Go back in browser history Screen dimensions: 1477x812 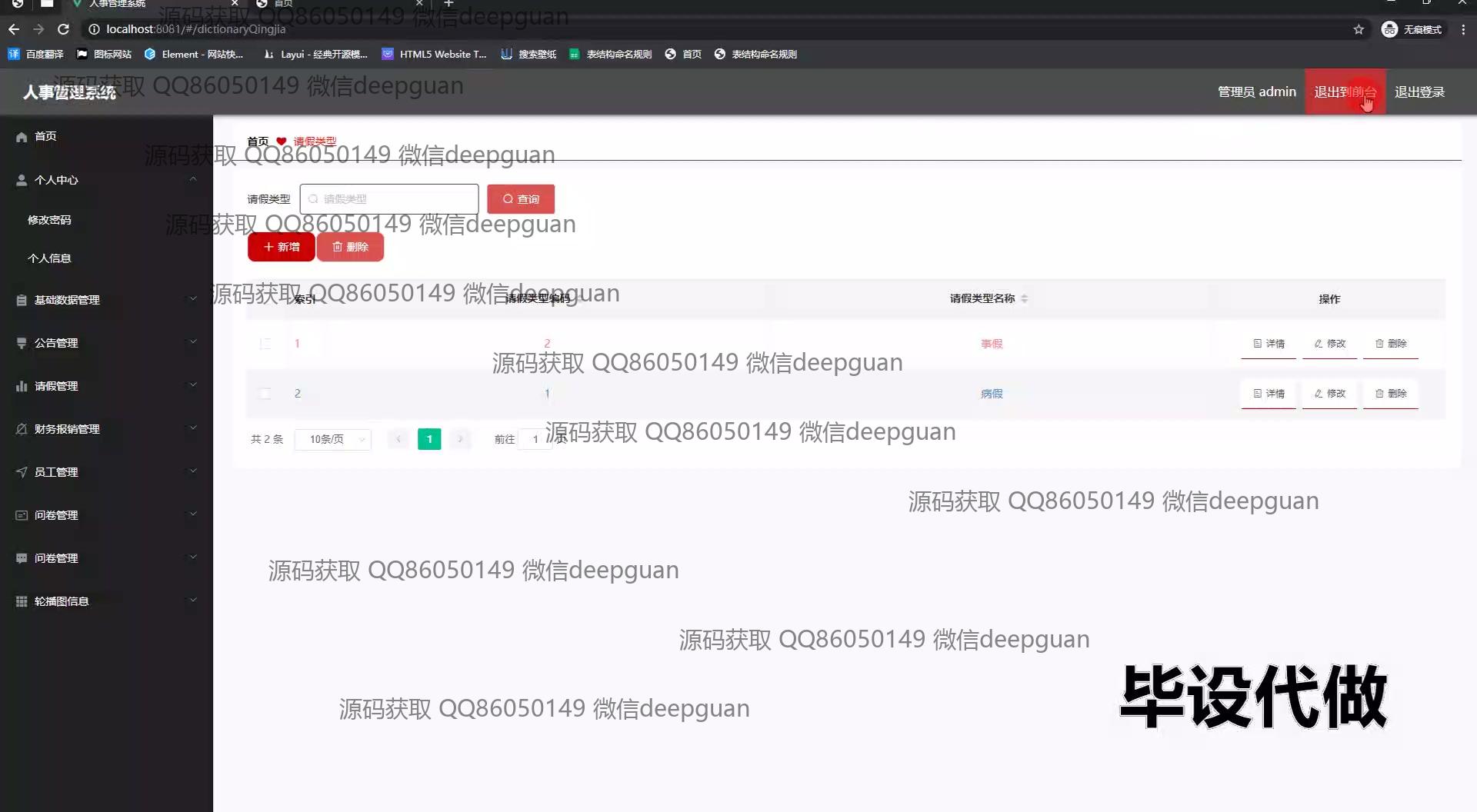pyautogui.click(x=14, y=29)
